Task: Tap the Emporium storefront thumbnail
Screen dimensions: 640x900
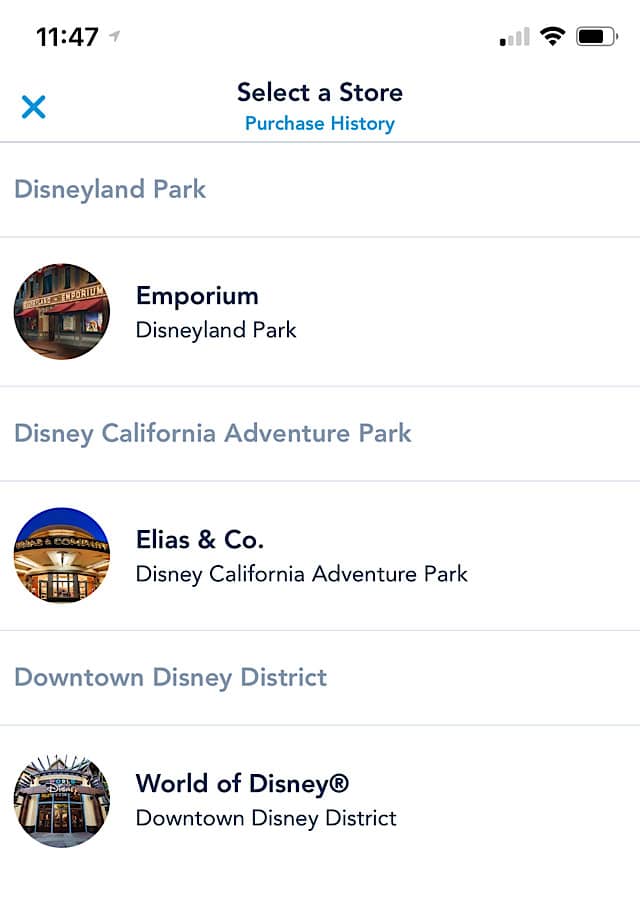Action: 62,312
